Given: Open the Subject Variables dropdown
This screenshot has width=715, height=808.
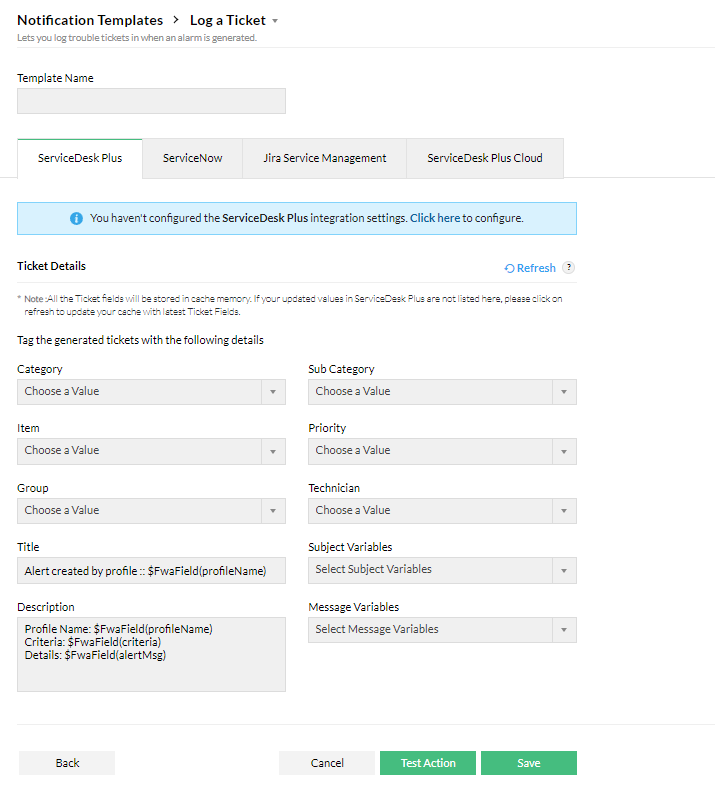Looking at the screenshot, I should [x=442, y=570].
